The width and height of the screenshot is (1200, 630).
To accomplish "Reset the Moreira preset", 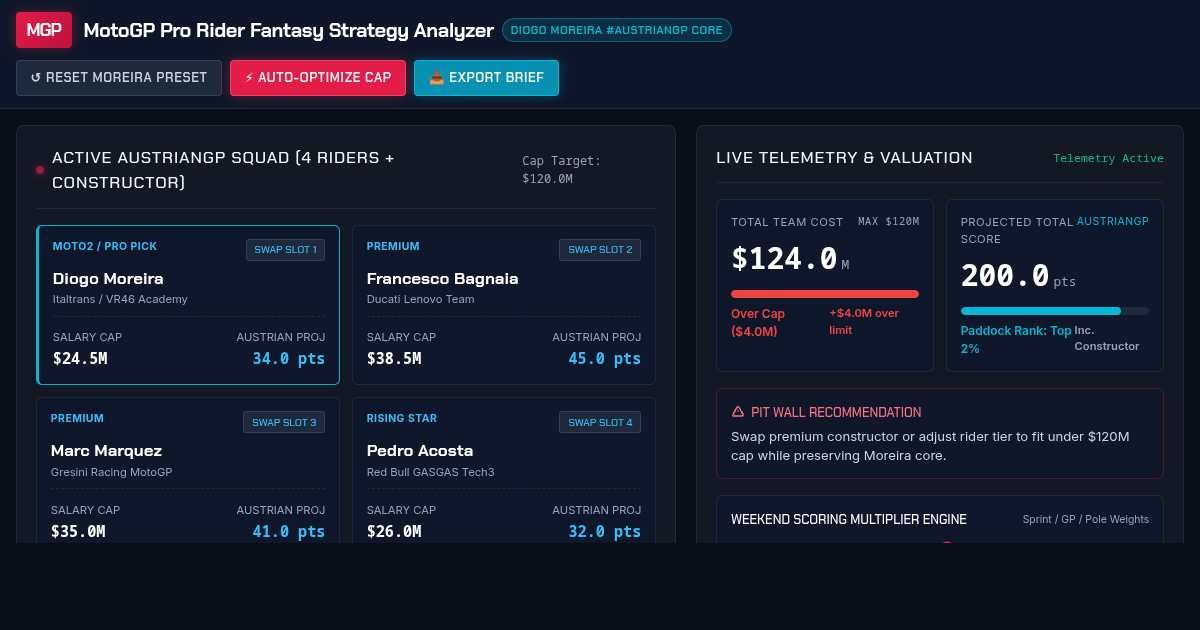I will coord(119,78).
